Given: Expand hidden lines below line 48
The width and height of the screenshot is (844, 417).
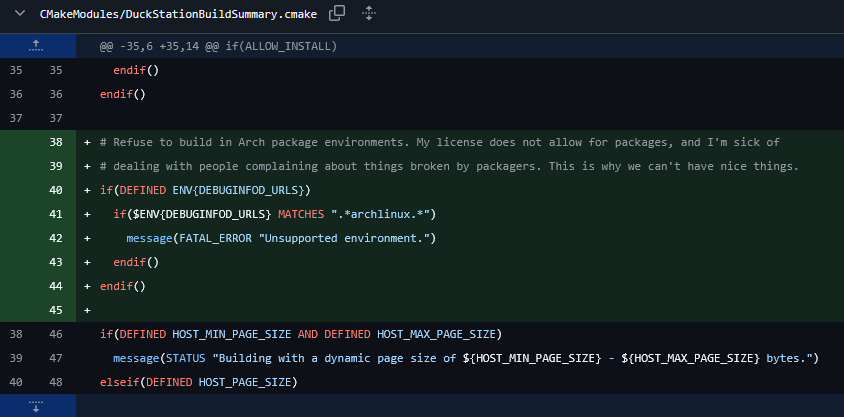Looking at the screenshot, I should [37, 406].
